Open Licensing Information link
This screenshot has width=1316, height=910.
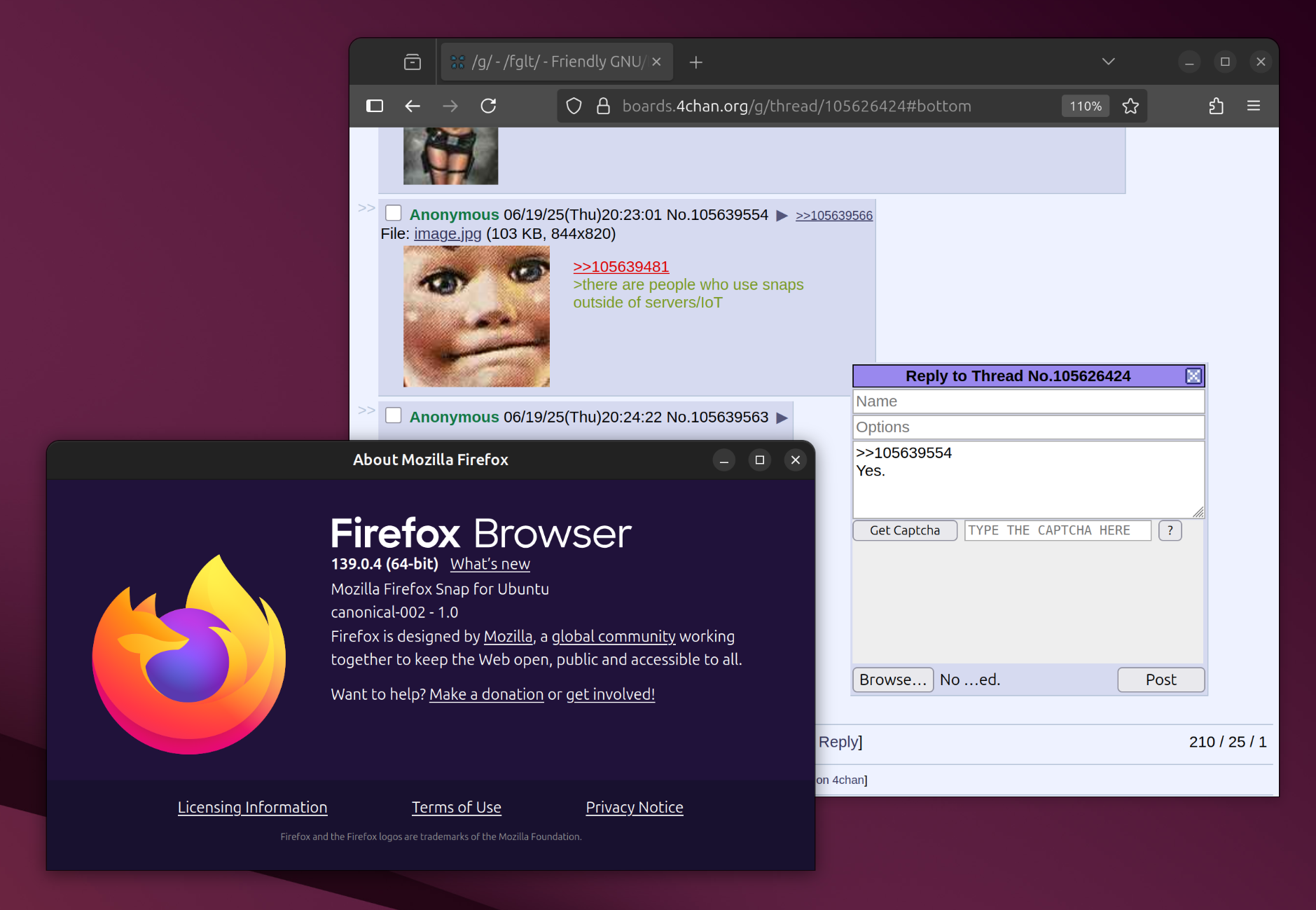[x=253, y=807]
